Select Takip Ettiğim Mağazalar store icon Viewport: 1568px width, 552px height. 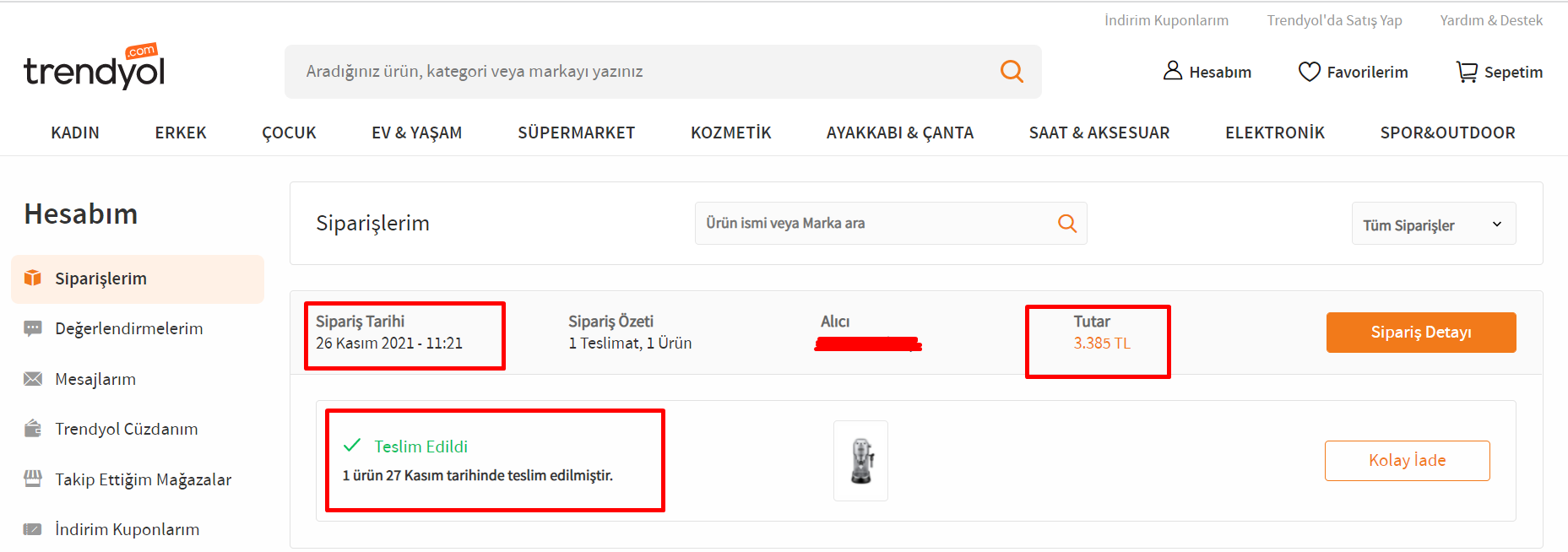point(33,479)
